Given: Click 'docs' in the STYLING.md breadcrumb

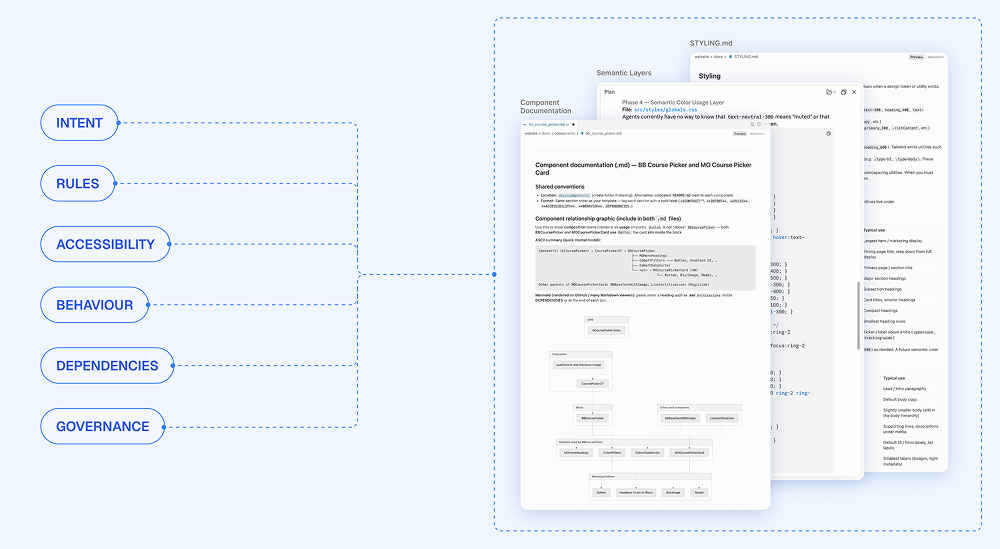Looking at the screenshot, I should [x=718, y=57].
